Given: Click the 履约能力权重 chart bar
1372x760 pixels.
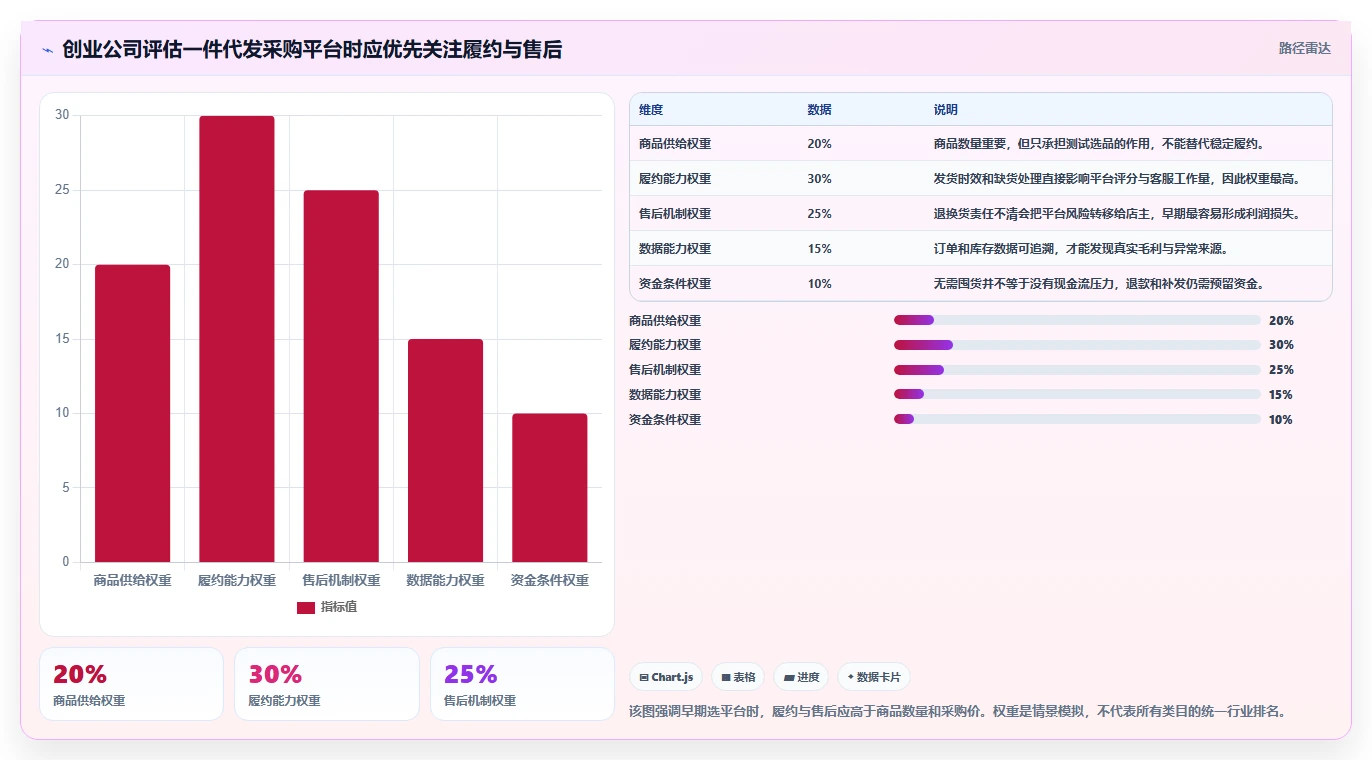Looking at the screenshot, I should [x=237, y=339].
